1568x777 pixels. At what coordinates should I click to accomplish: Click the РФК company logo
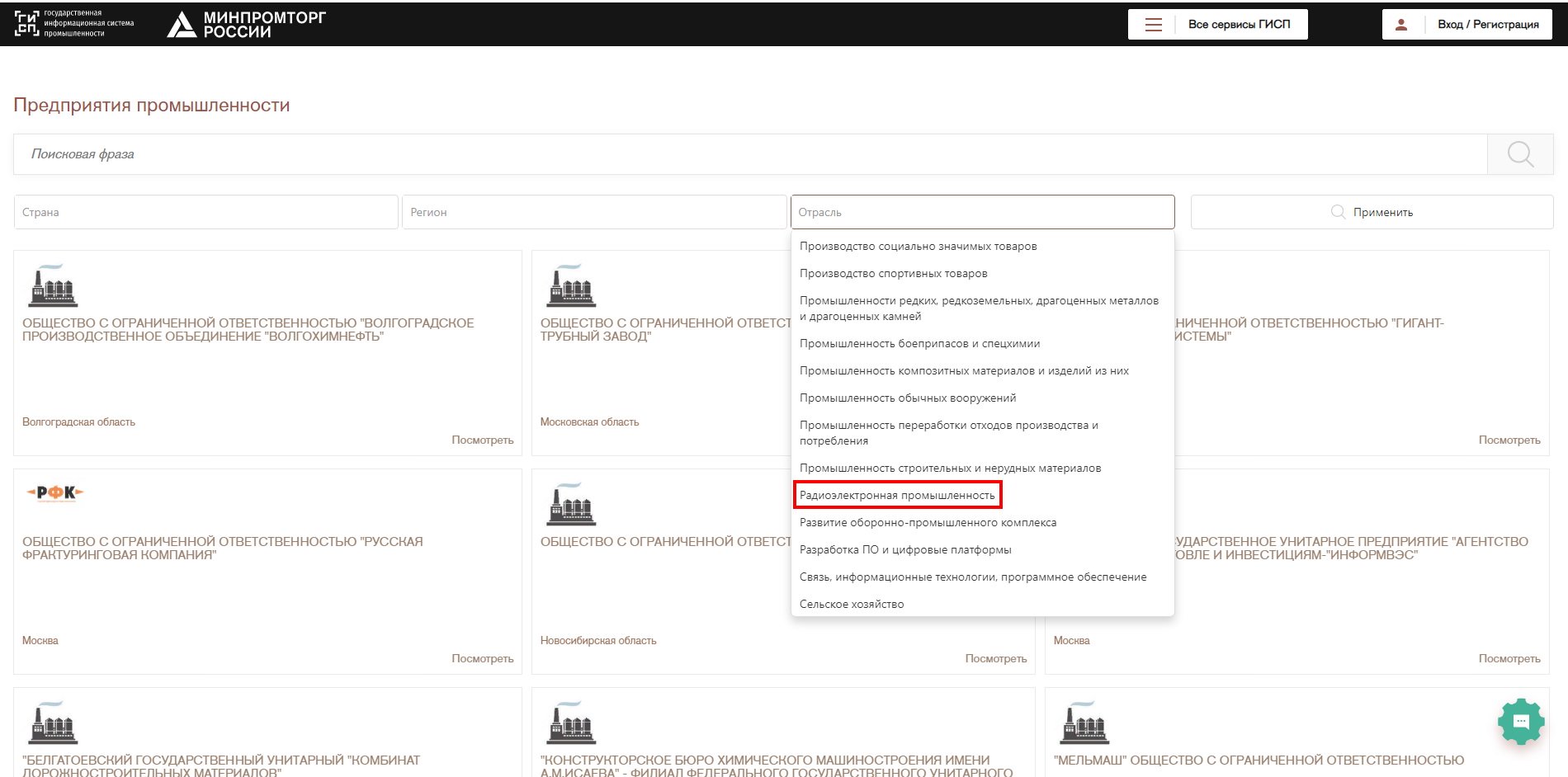(55, 492)
